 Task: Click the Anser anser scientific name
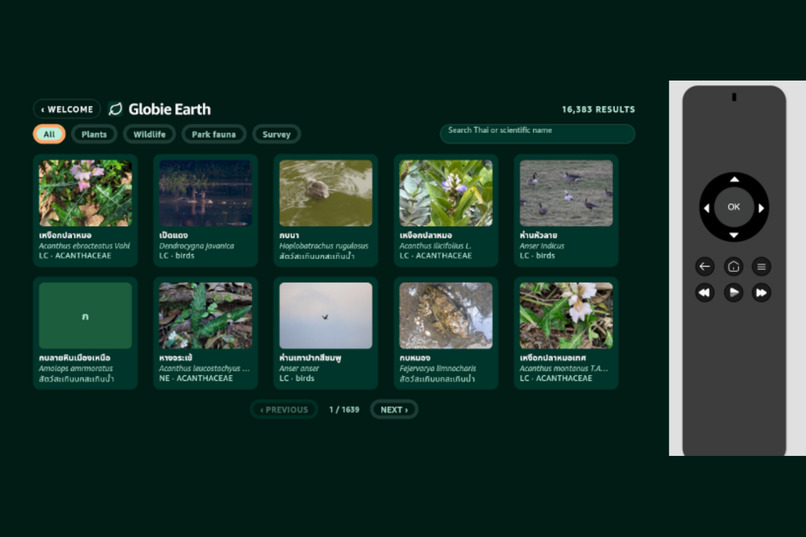pos(299,368)
